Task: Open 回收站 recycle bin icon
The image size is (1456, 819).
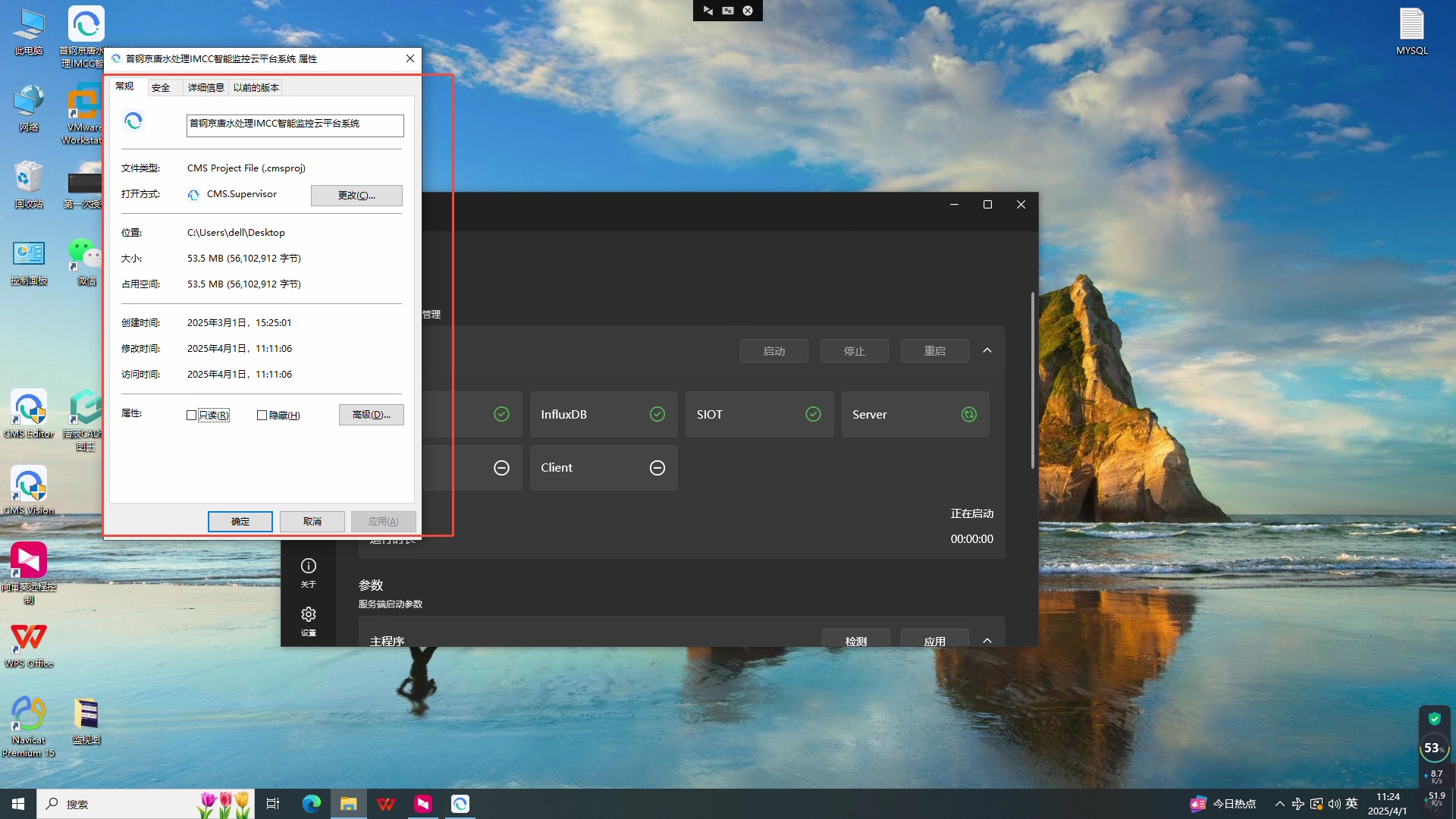Action: tap(29, 185)
